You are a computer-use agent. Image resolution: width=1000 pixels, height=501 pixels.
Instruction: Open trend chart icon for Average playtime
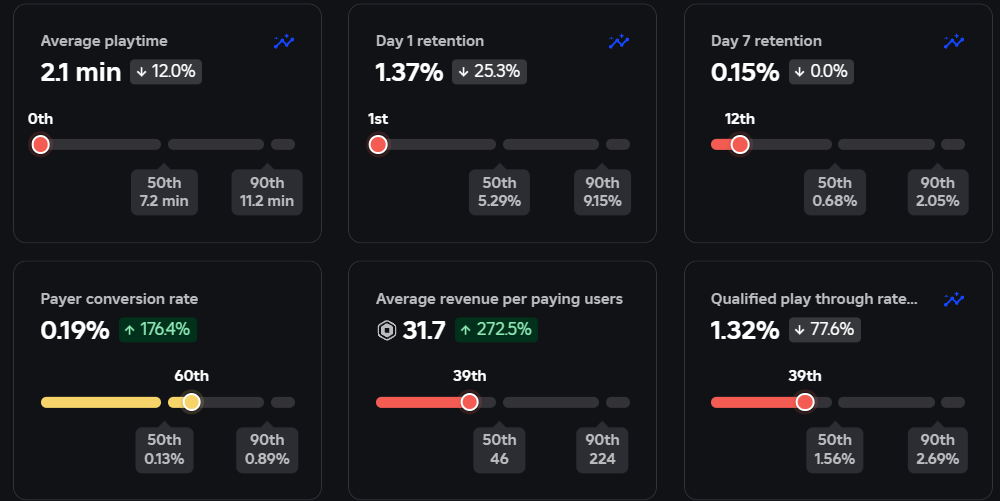coord(284,42)
